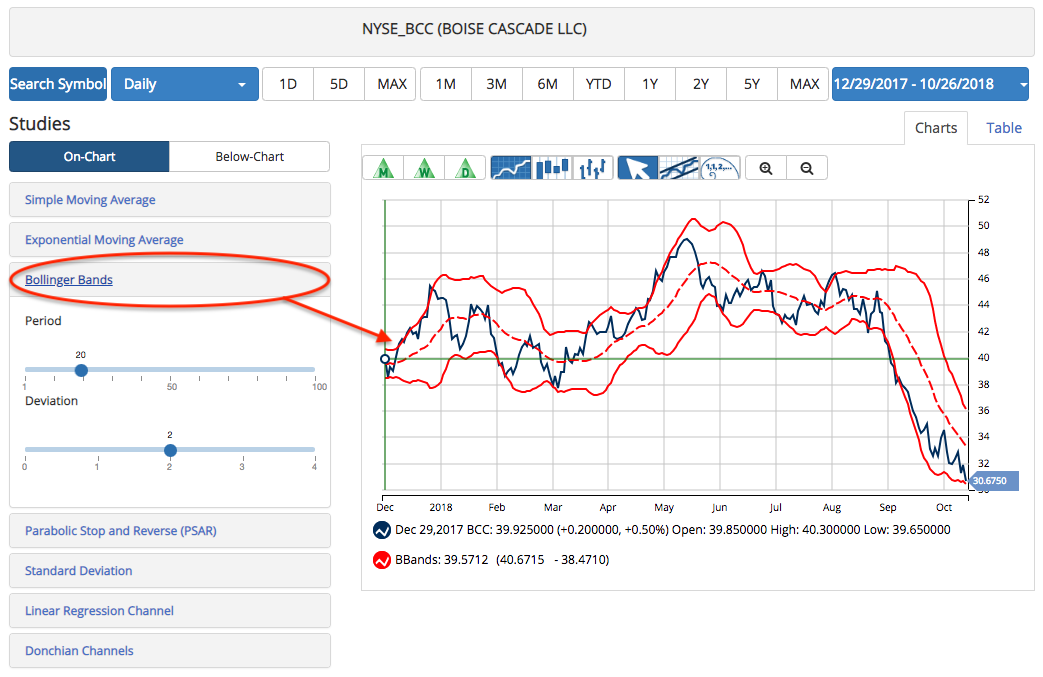The image size is (1043, 677).
Task: Select the 1Y time range
Action: [x=650, y=84]
